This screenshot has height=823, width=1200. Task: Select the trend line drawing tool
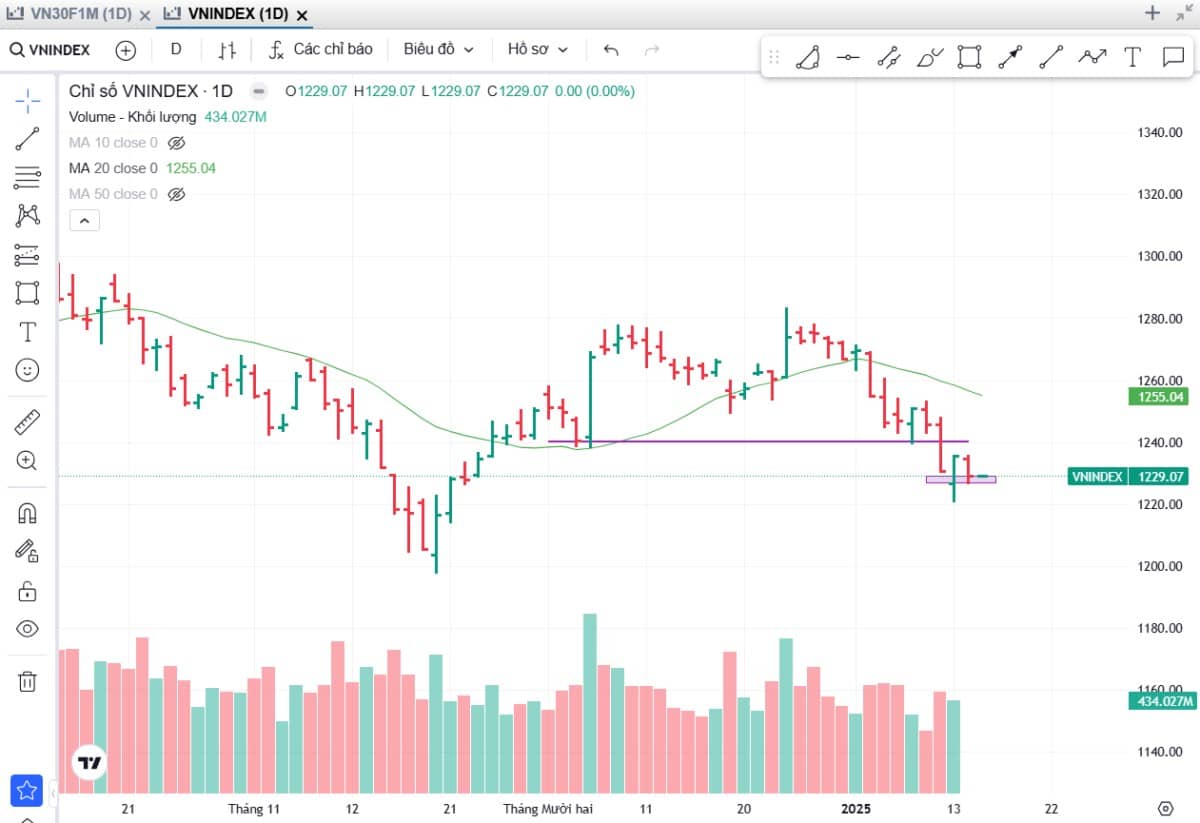27,139
